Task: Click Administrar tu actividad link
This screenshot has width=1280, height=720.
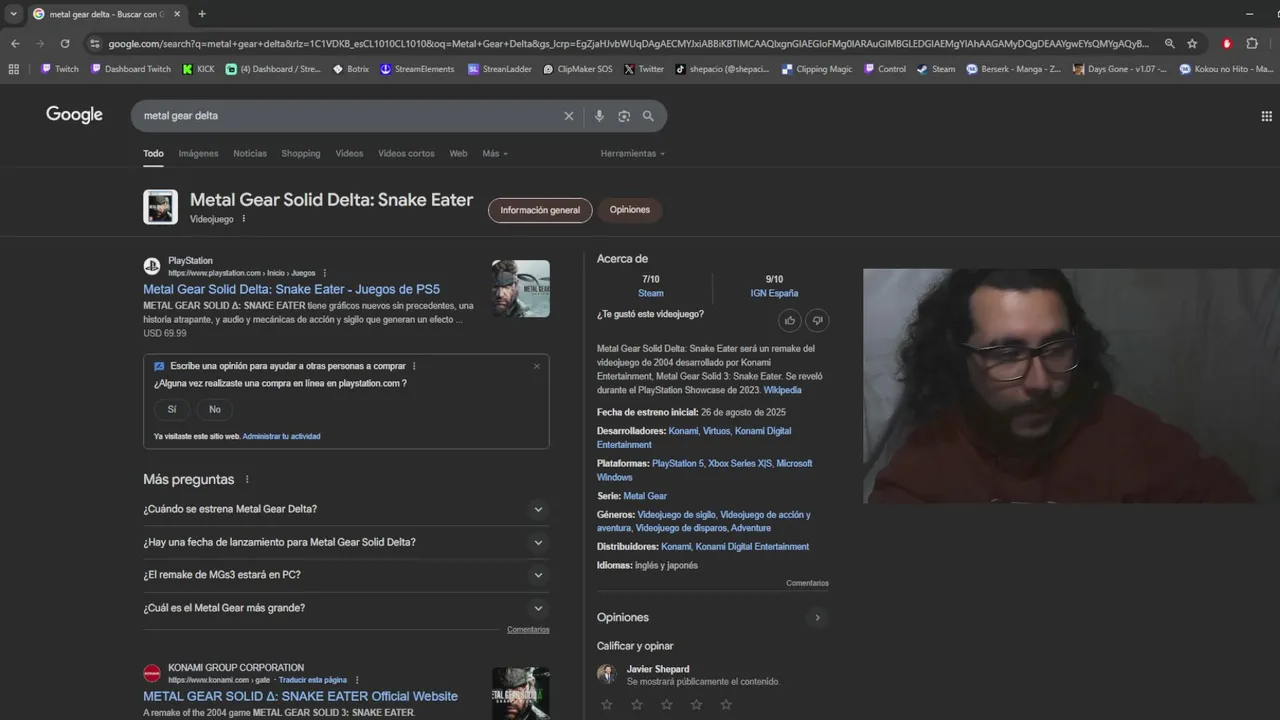Action: click(x=281, y=436)
